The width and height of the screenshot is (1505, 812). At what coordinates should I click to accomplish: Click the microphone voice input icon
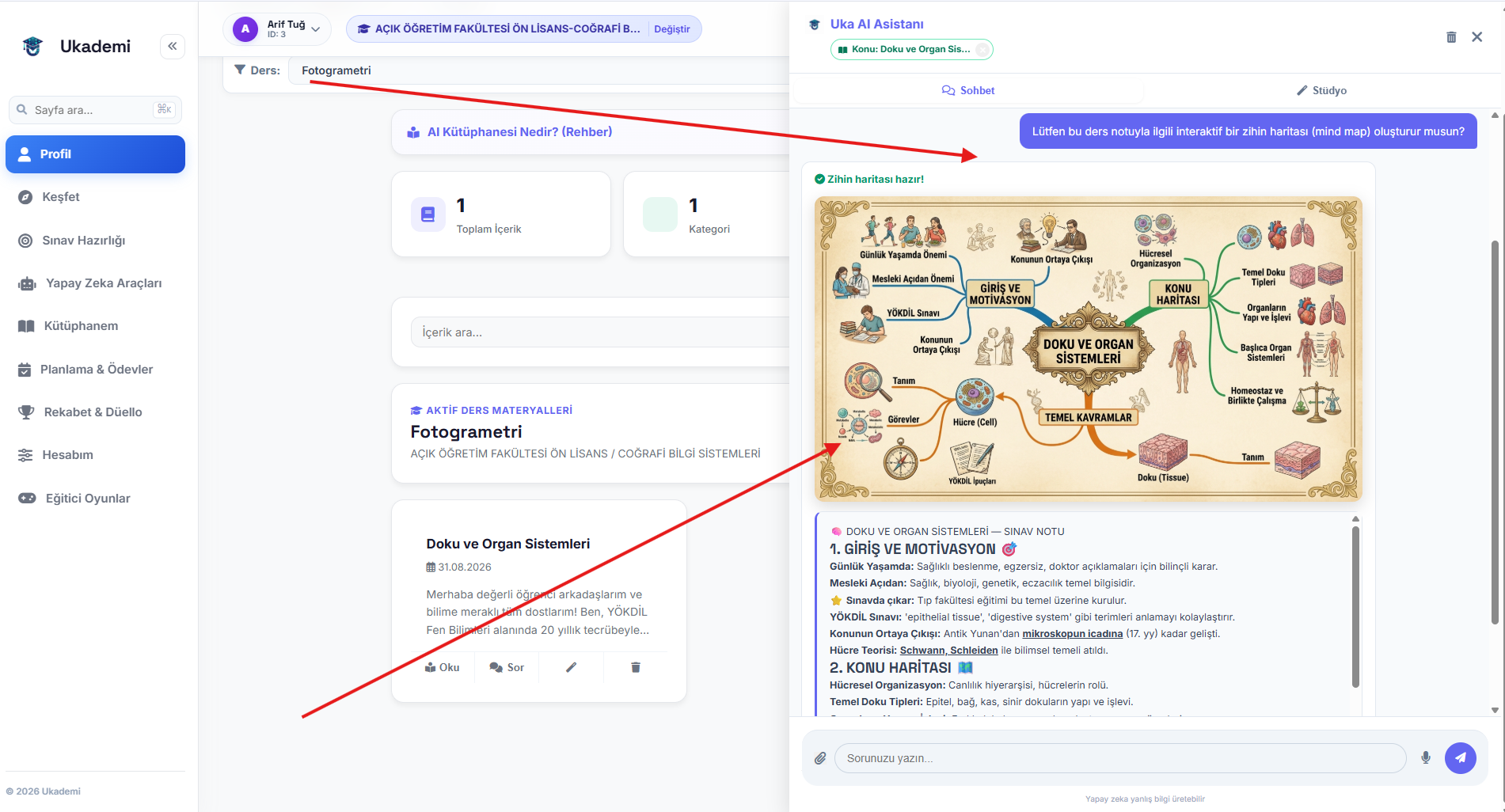[x=1426, y=758]
